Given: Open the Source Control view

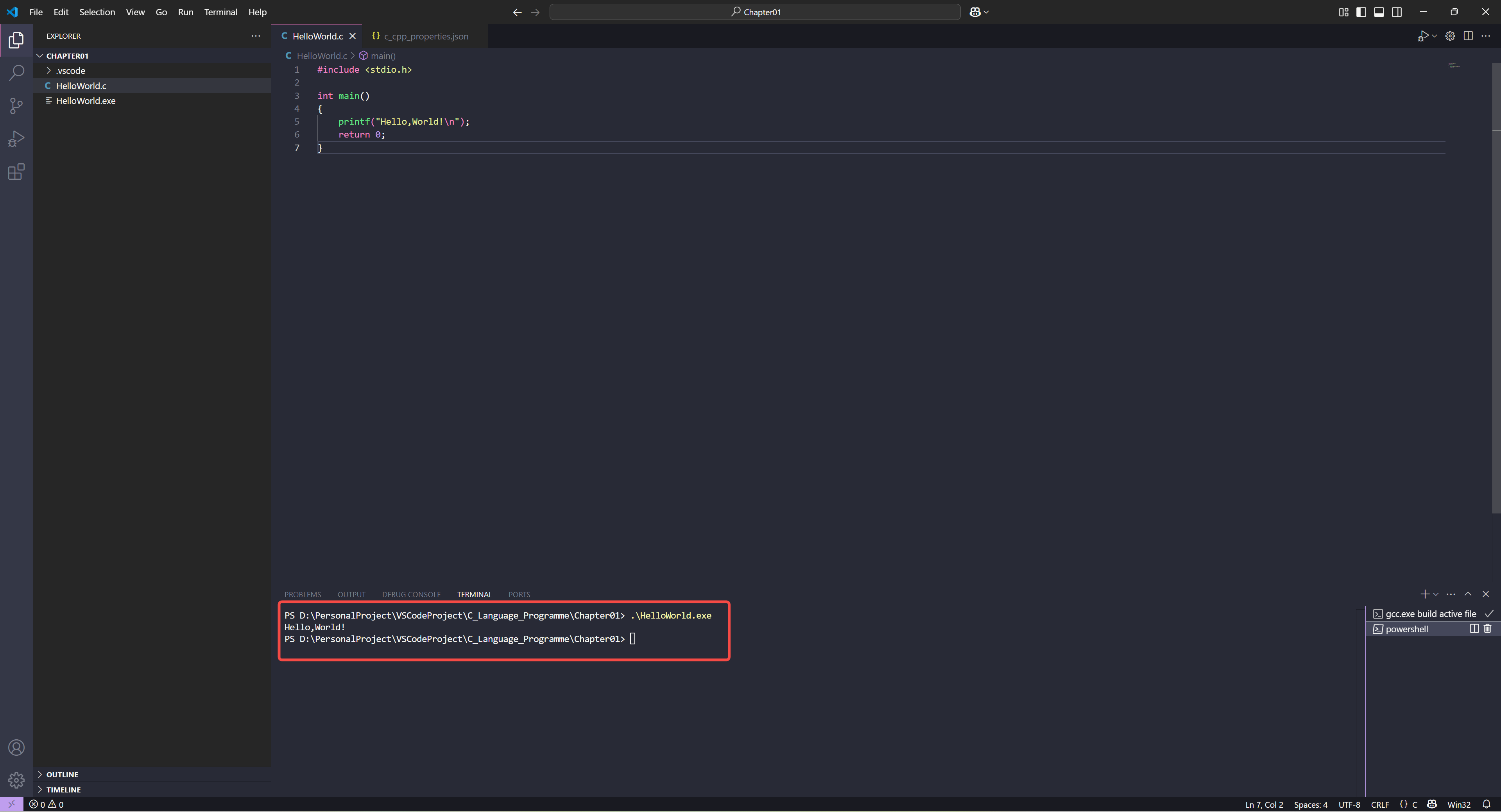Looking at the screenshot, I should click(x=16, y=106).
